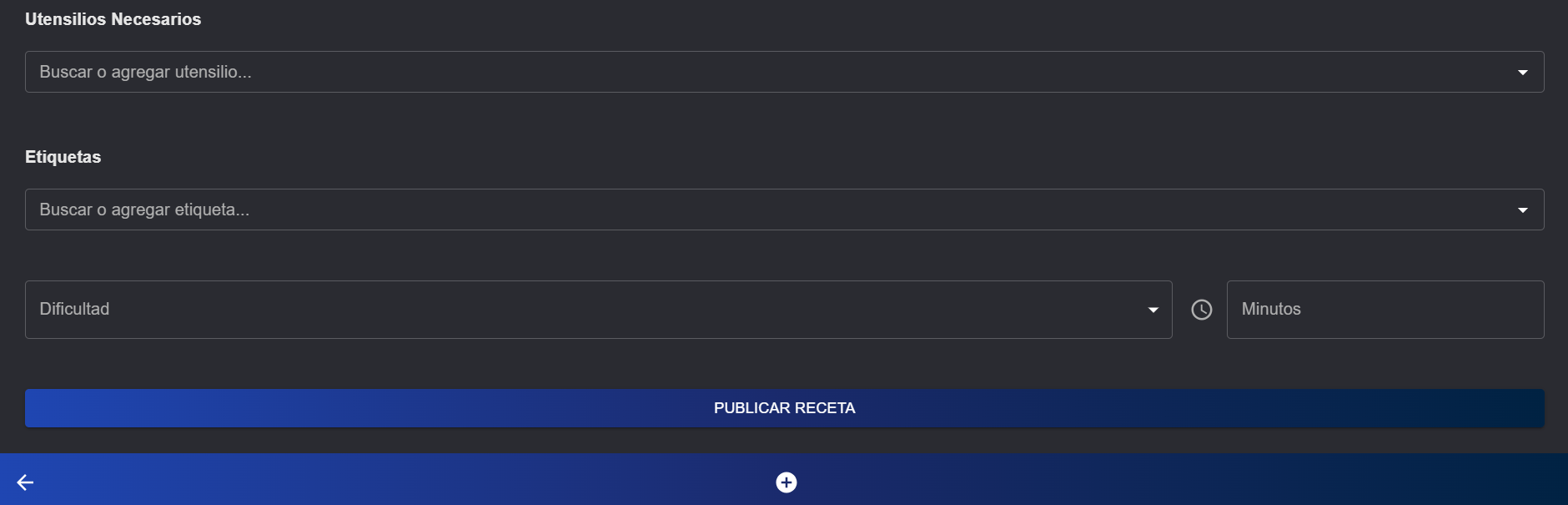Tap the plus icon in the bottom navigation bar
1568x505 pixels.
(x=785, y=482)
